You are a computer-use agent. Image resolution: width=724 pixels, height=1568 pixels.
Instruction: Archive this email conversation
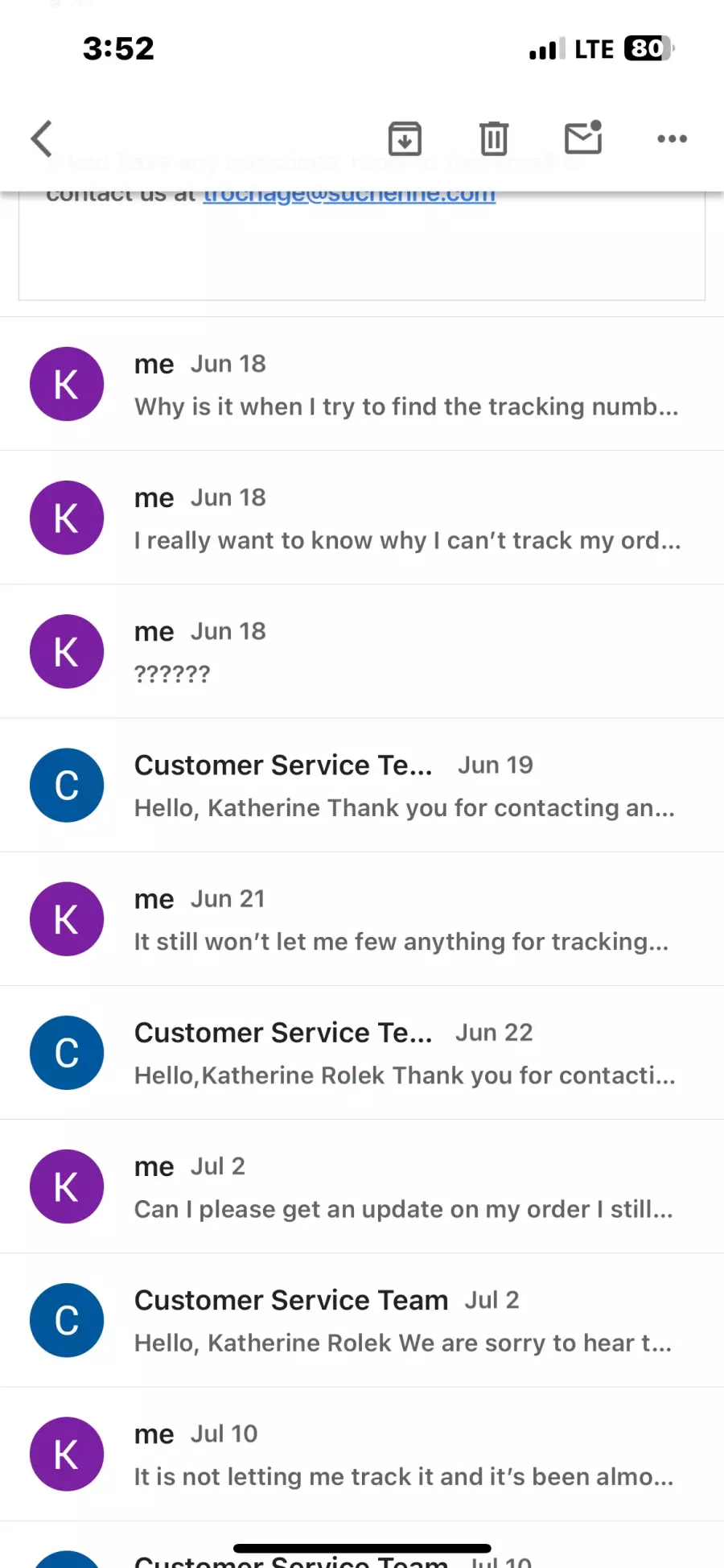pos(405,138)
